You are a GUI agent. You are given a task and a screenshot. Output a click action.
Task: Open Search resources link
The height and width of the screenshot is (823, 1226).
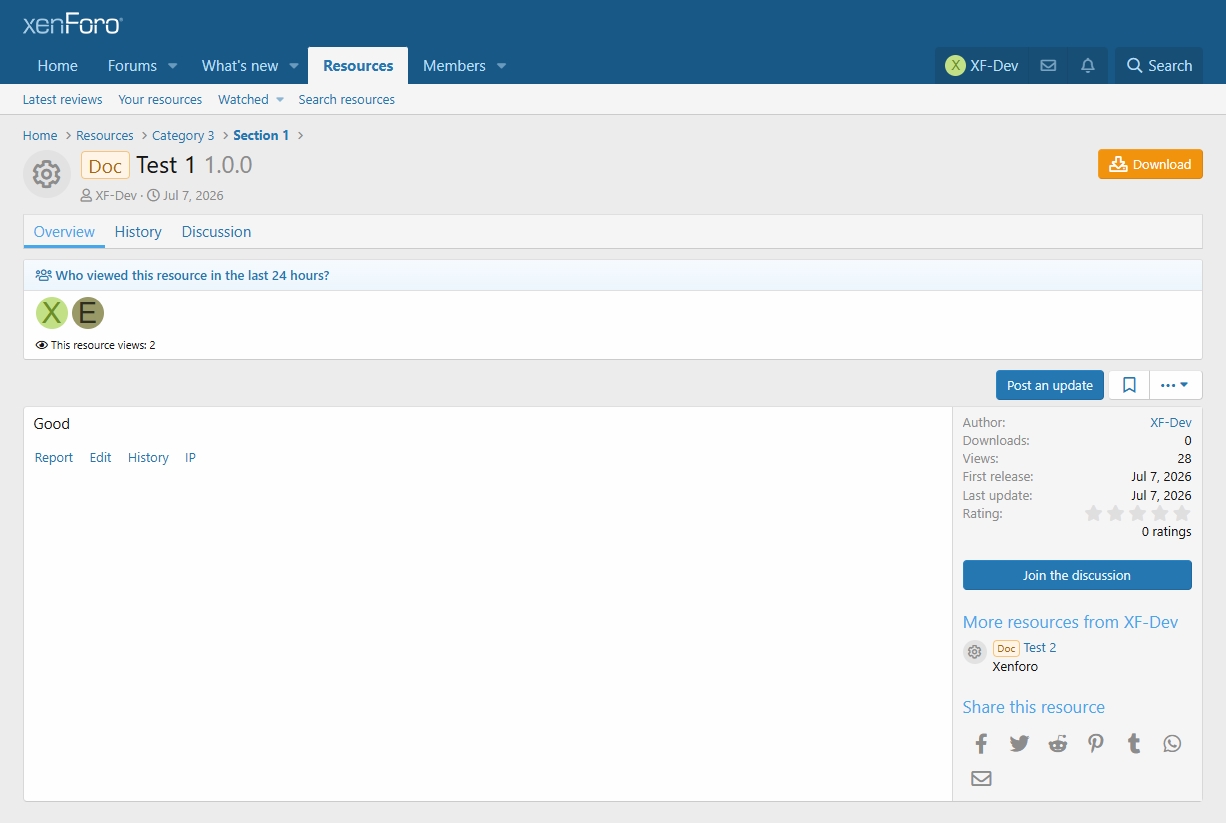[x=346, y=99]
